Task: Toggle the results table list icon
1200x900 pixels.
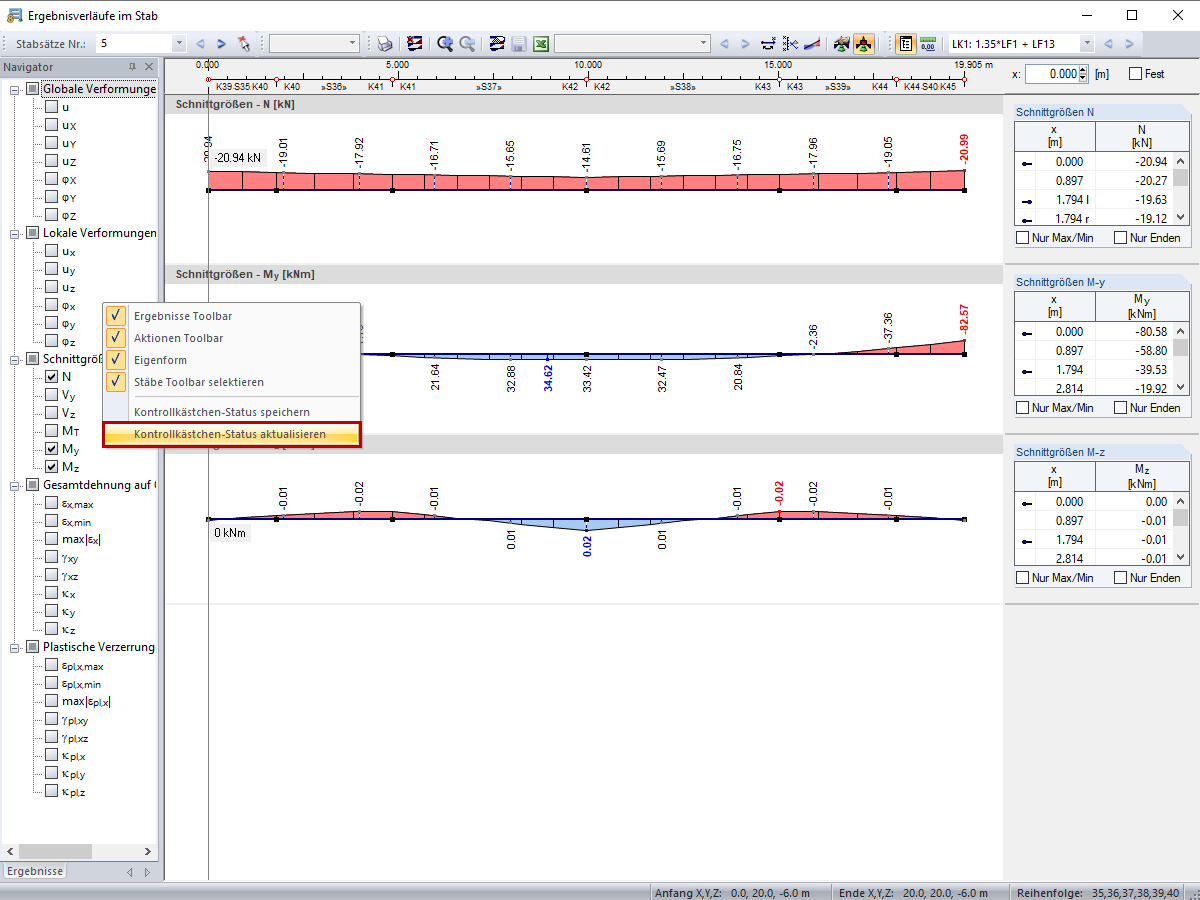Action: 906,44
